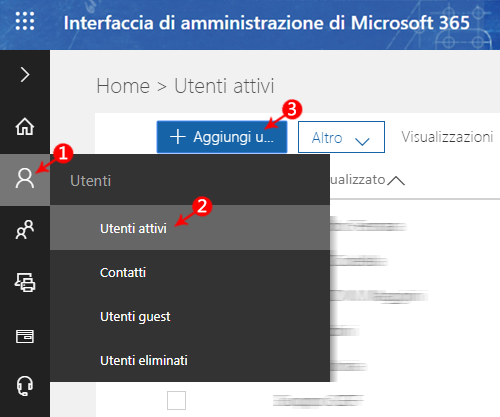
Task: Open the Visualizzazioni filter
Action: coord(447,137)
